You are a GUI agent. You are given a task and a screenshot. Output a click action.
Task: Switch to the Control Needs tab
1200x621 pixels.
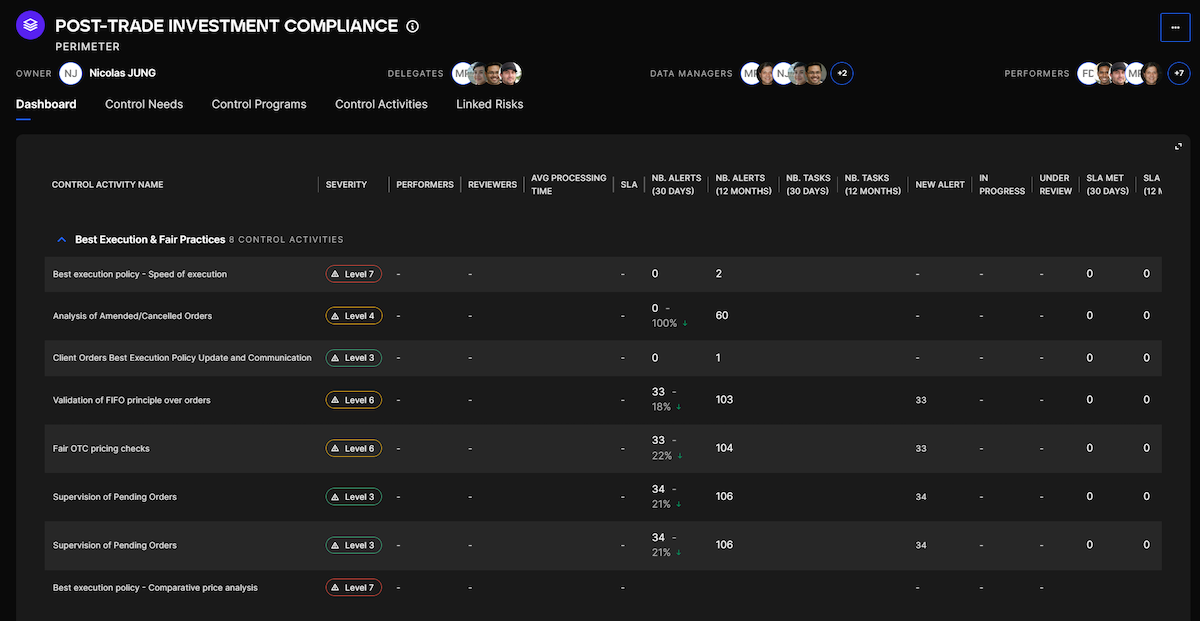tap(144, 104)
